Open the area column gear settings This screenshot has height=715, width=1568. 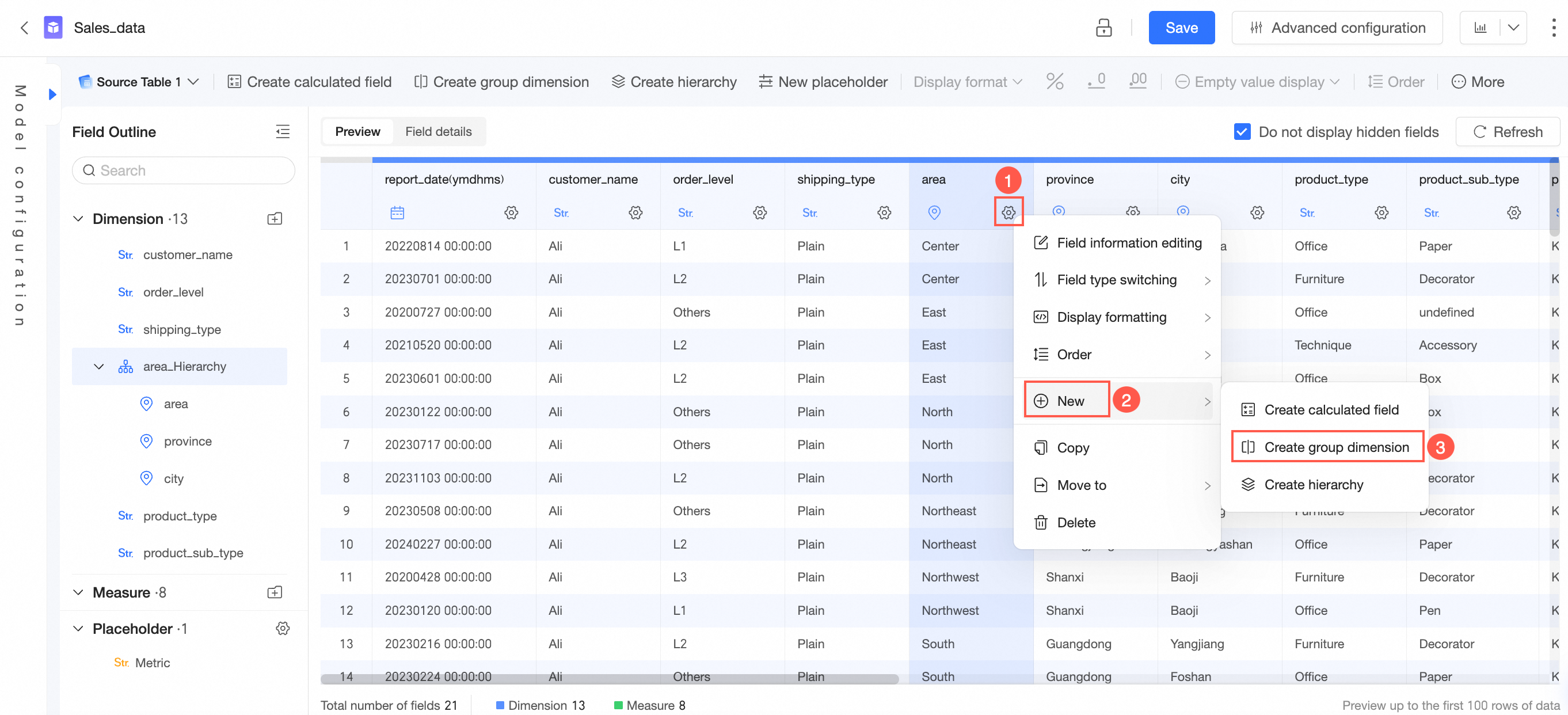[x=1008, y=212]
